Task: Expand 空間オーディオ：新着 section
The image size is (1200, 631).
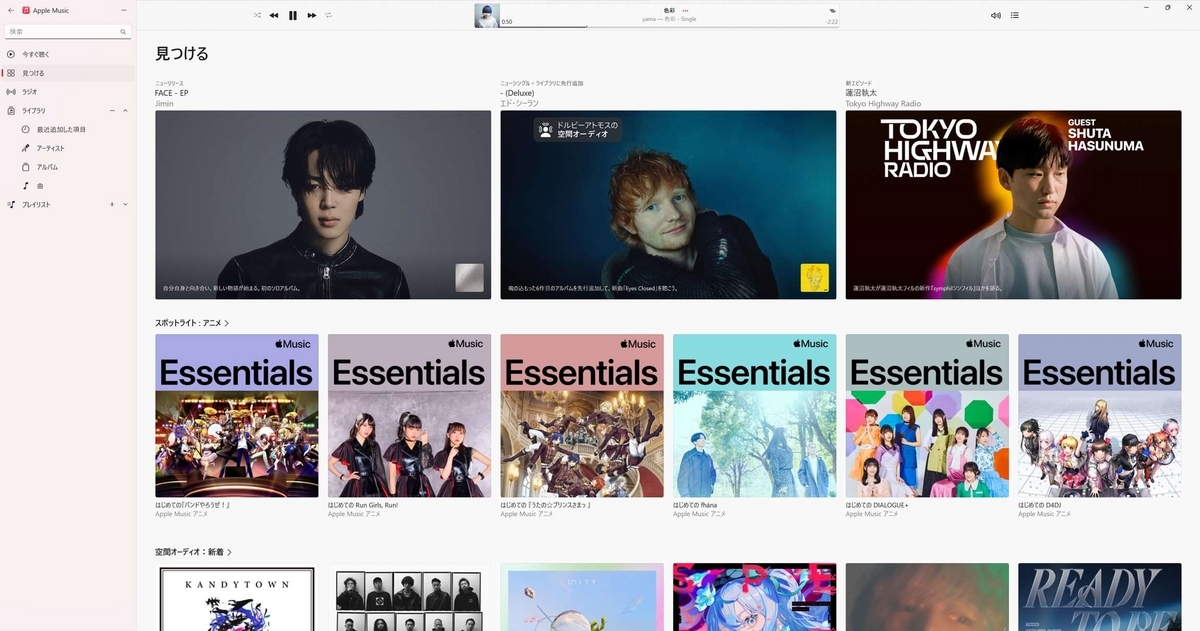Action: (x=193, y=552)
